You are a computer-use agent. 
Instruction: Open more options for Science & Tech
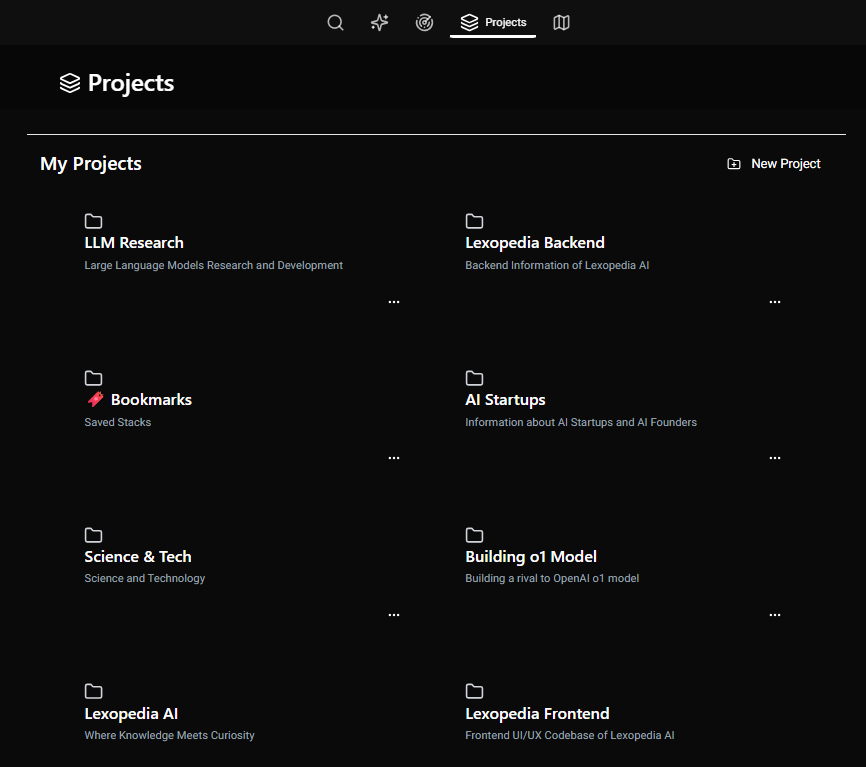[x=394, y=615]
